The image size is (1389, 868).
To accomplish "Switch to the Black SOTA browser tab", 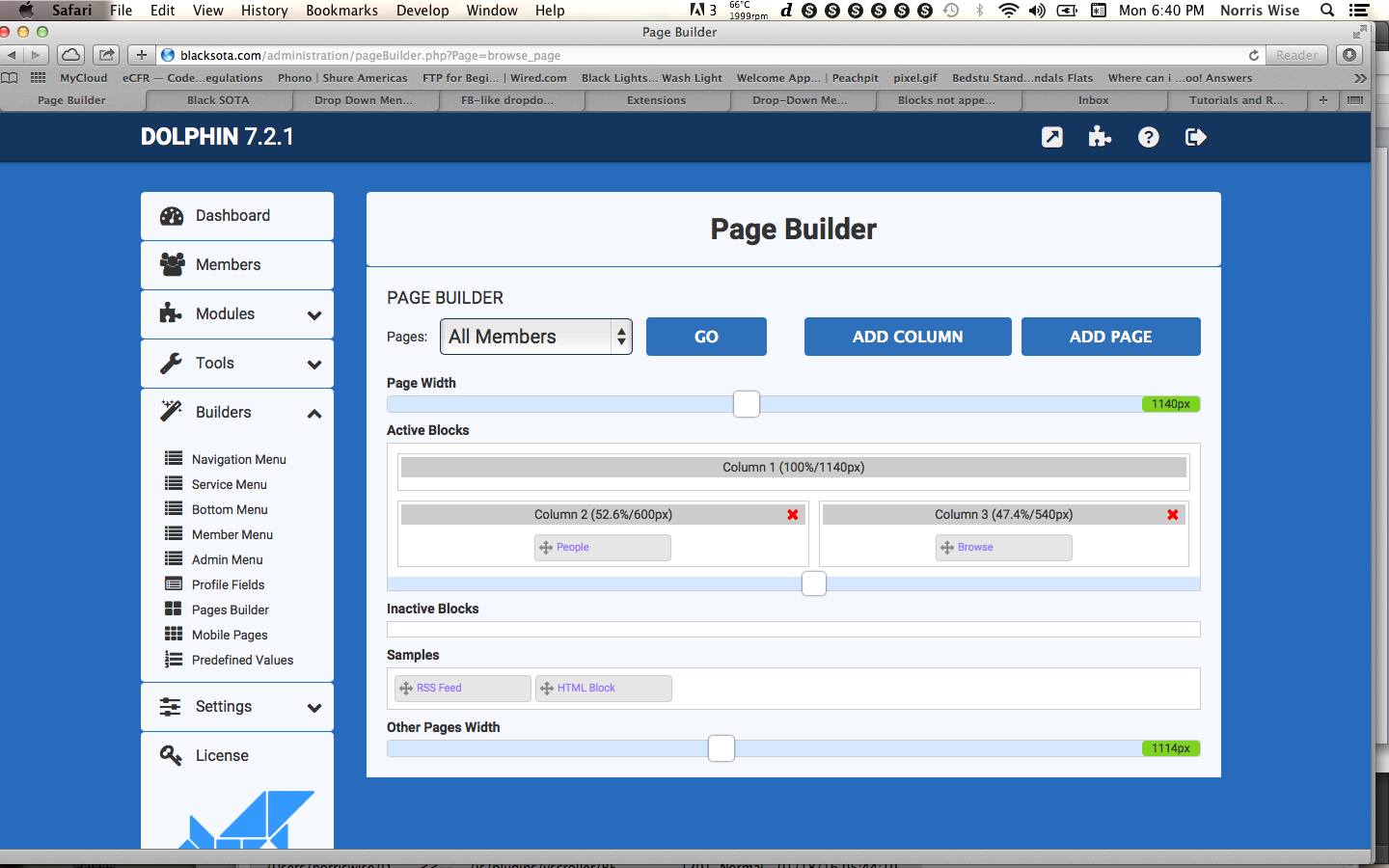I will tap(218, 100).
